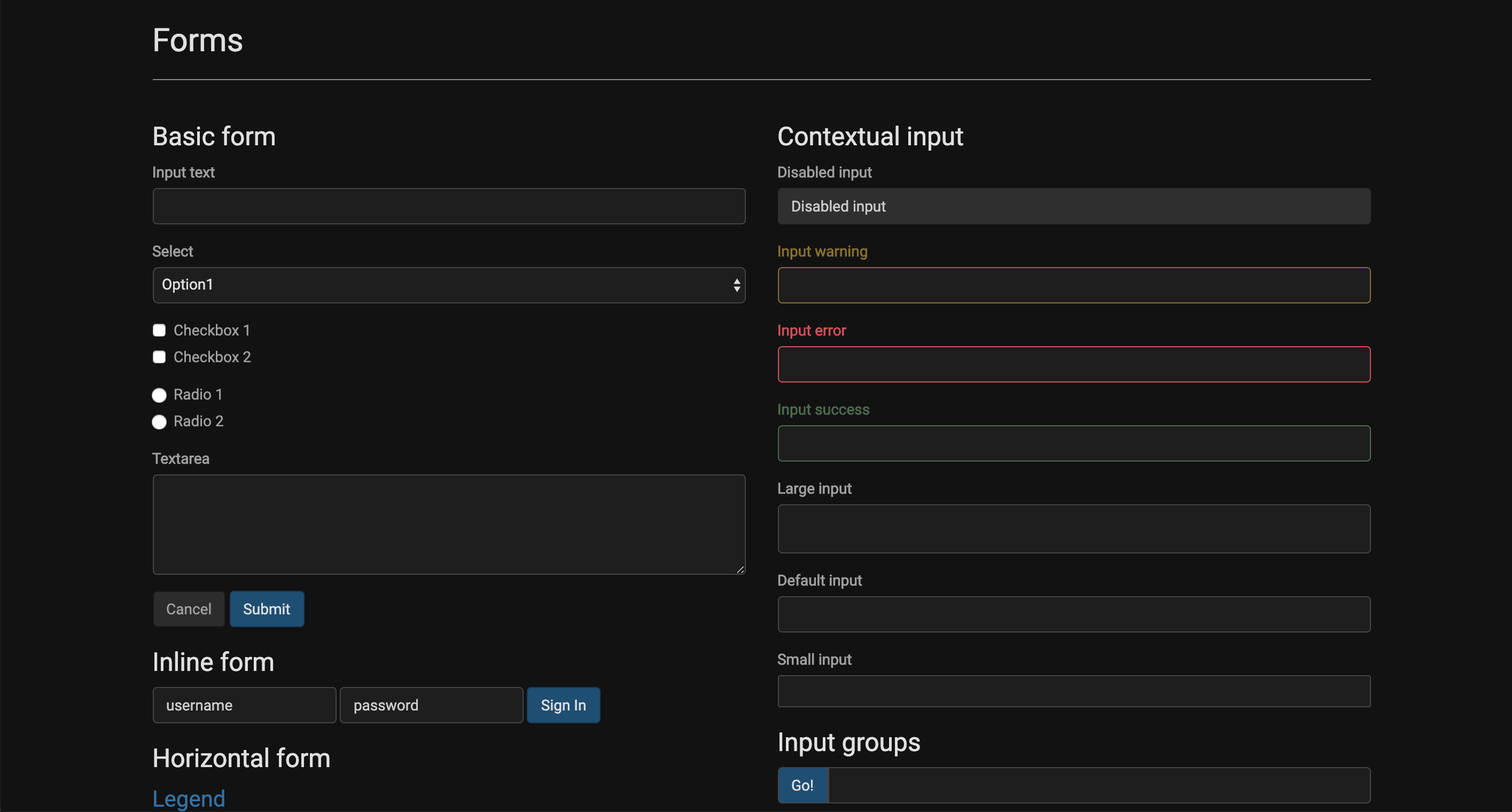The height and width of the screenshot is (812, 1512).
Task: Click inside the Textarea box
Action: tap(449, 524)
